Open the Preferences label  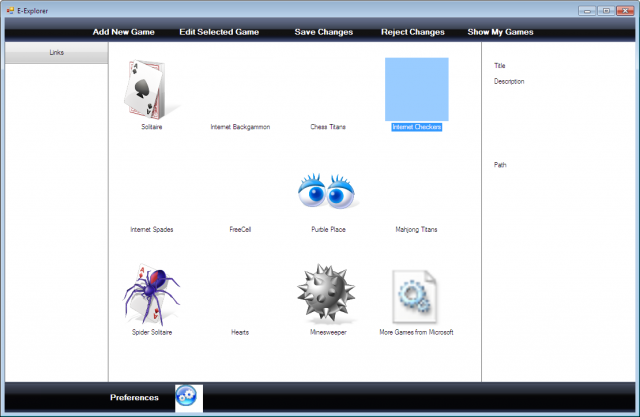coord(134,397)
